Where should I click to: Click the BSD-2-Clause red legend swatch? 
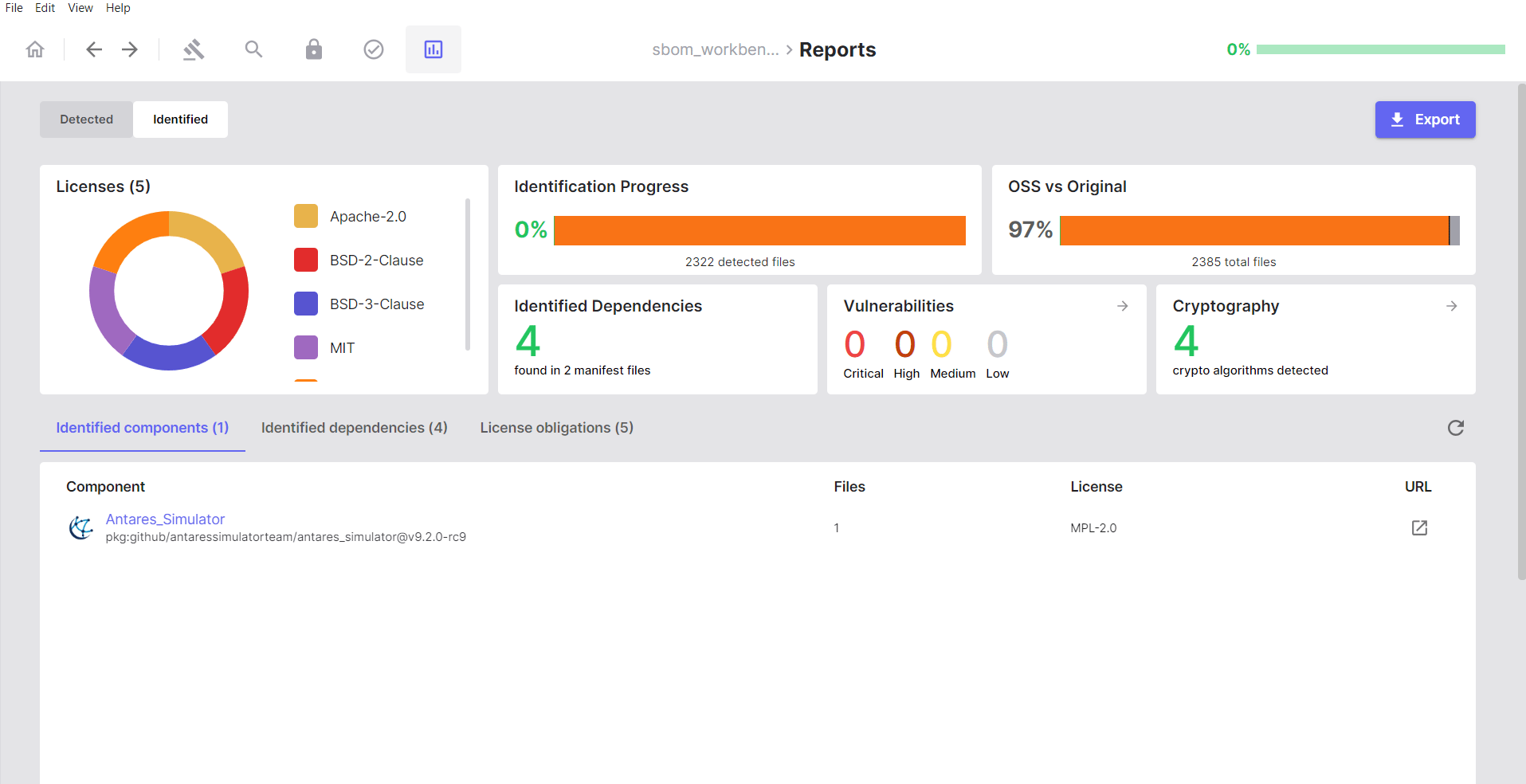coord(306,261)
